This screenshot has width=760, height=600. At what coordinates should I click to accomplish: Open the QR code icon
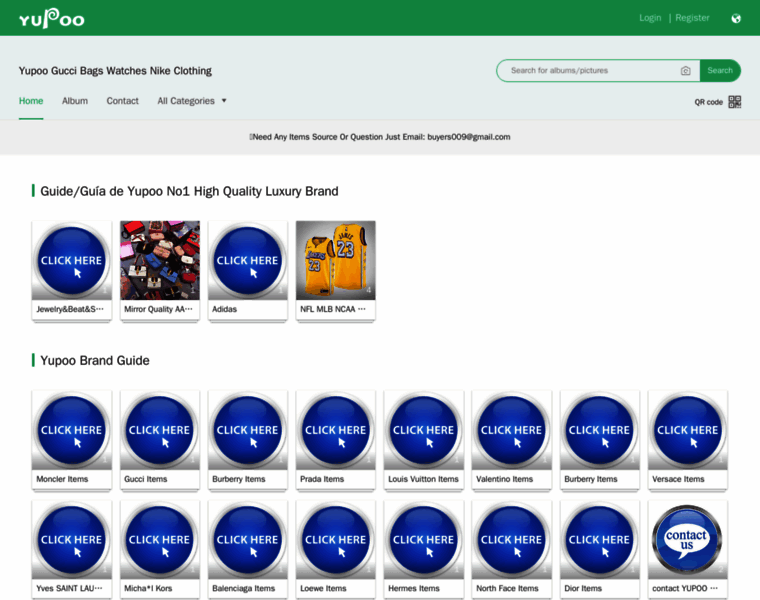coord(735,102)
